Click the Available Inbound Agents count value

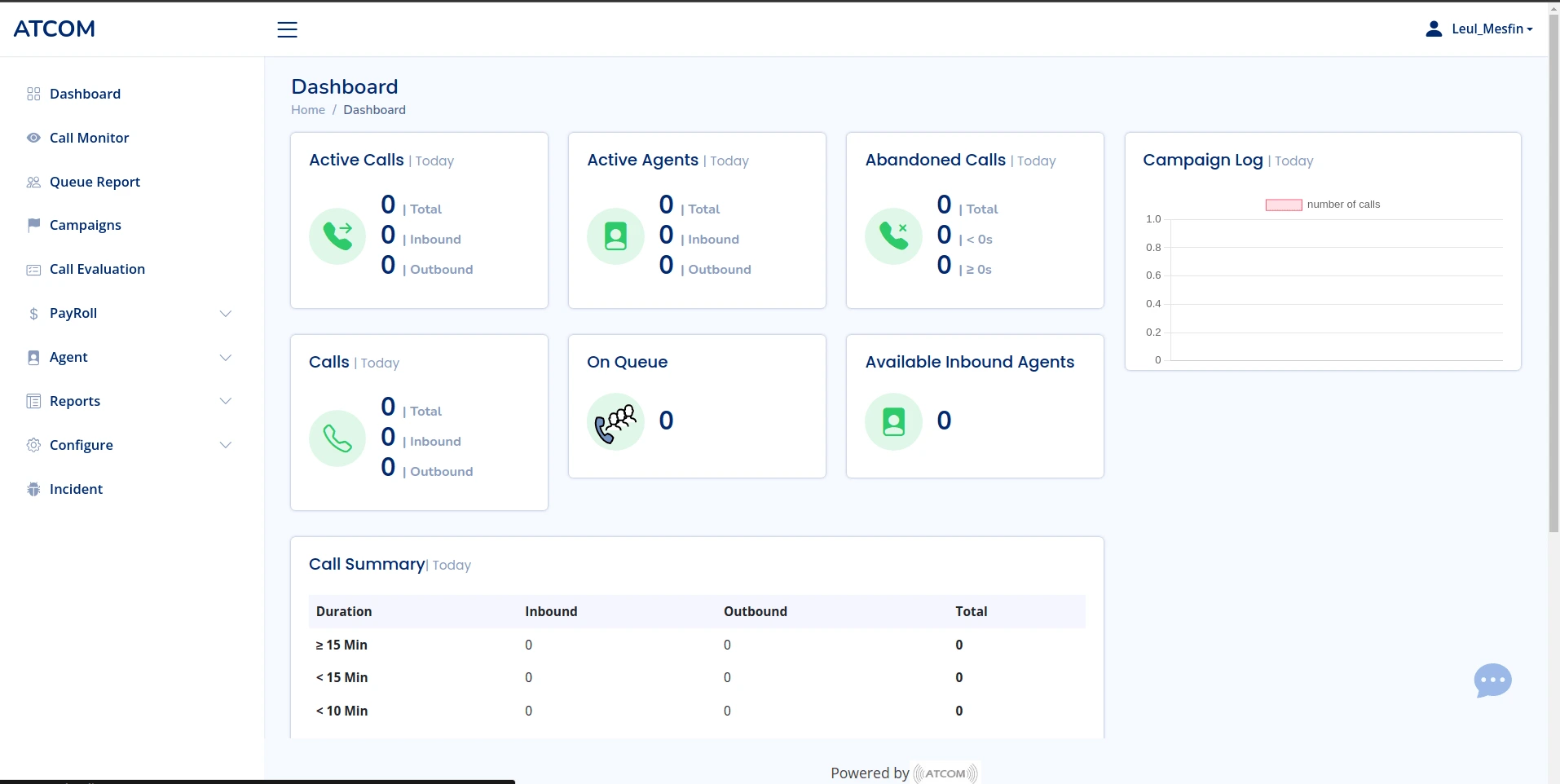[944, 421]
